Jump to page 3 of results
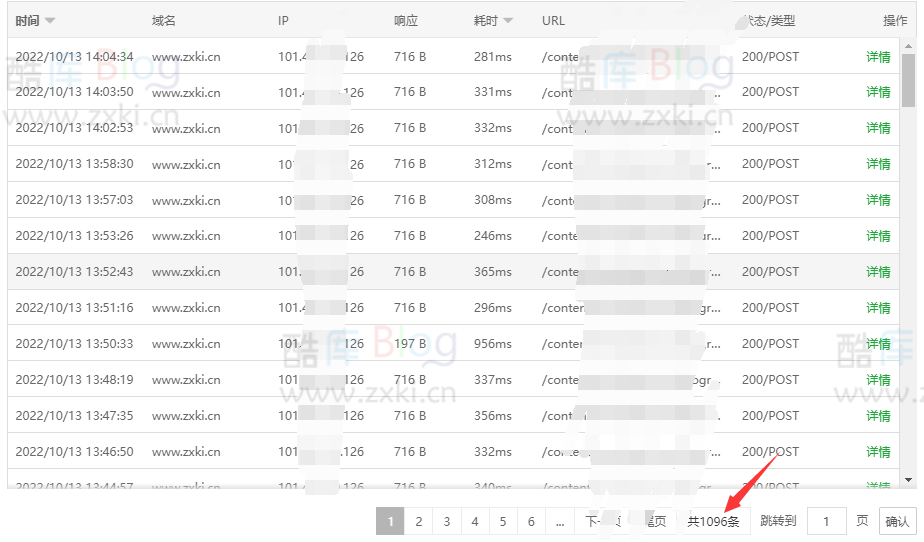Viewport: 924px width, 542px height. (x=446, y=521)
